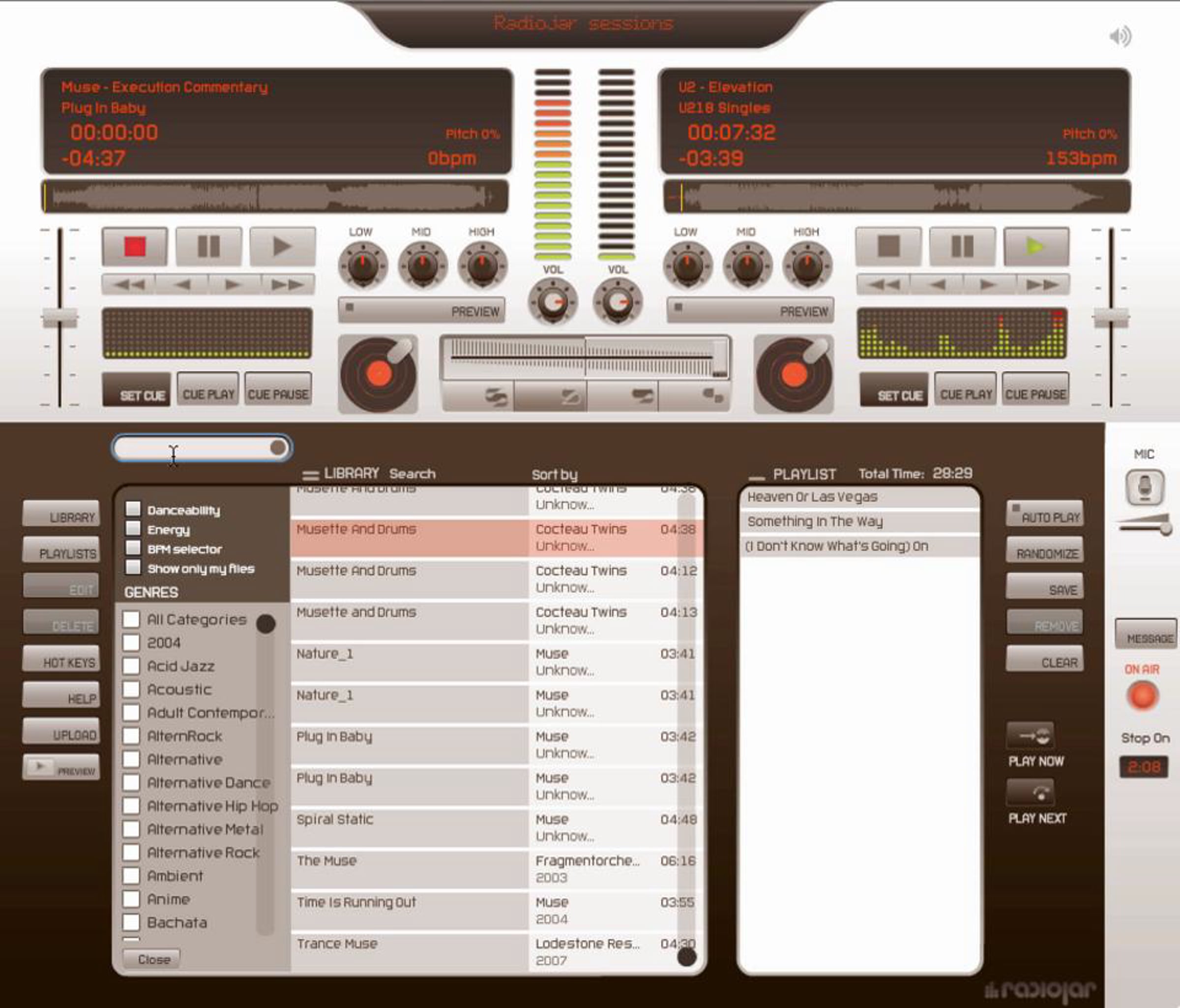Toggle the left deck PREVIEW button

(x=421, y=311)
